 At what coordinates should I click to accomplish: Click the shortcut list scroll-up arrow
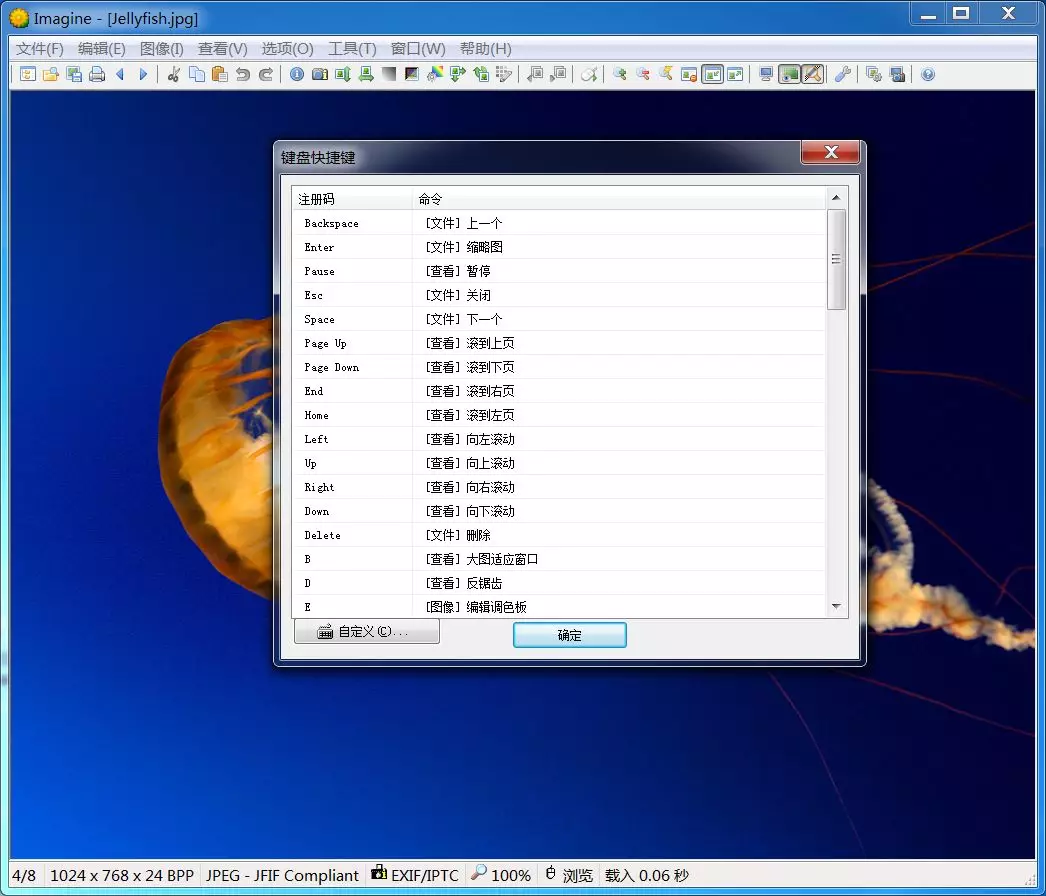pos(837,197)
